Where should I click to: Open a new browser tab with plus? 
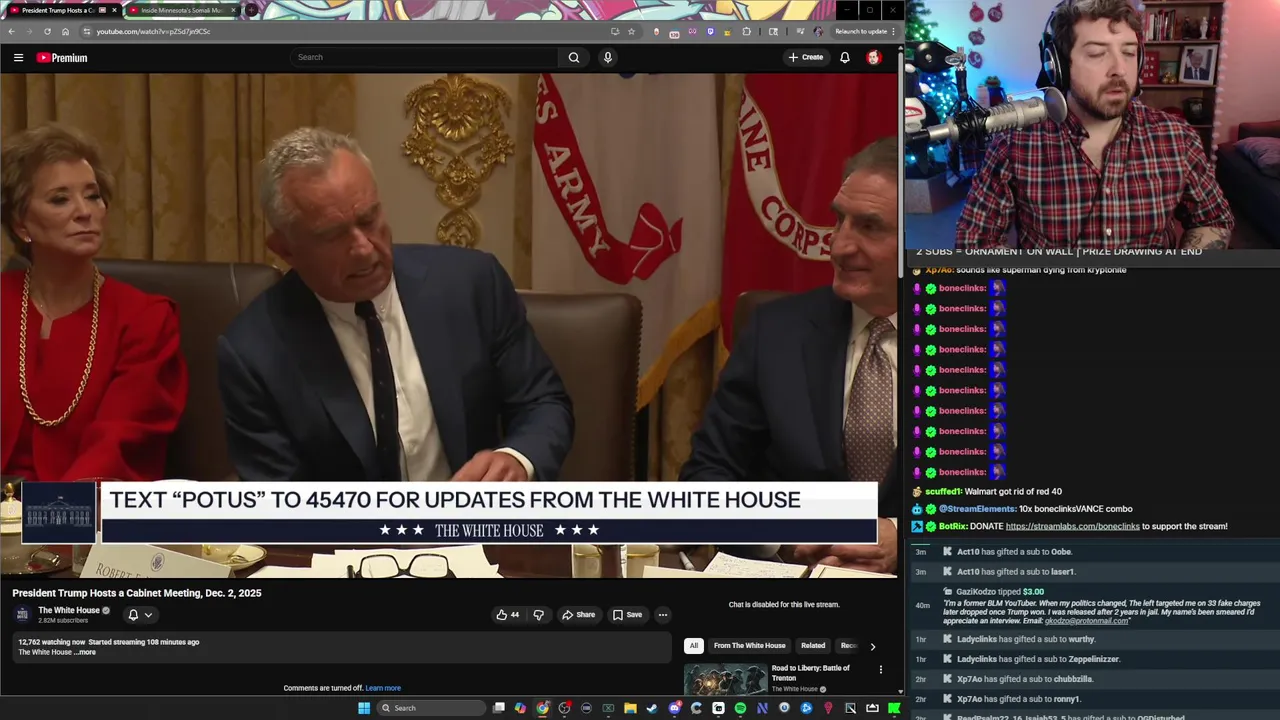(251, 10)
